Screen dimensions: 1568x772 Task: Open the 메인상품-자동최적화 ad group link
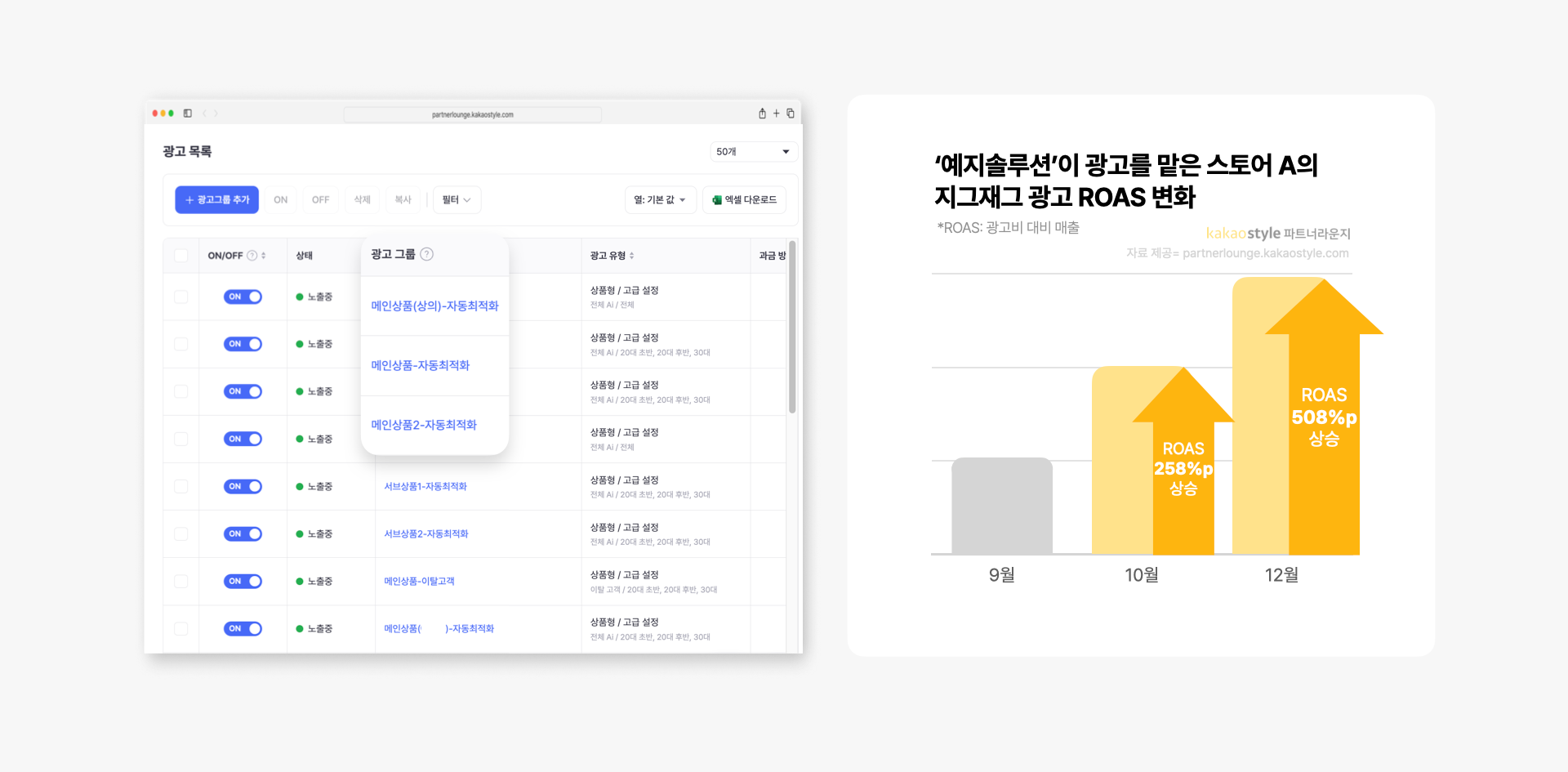(x=421, y=366)
